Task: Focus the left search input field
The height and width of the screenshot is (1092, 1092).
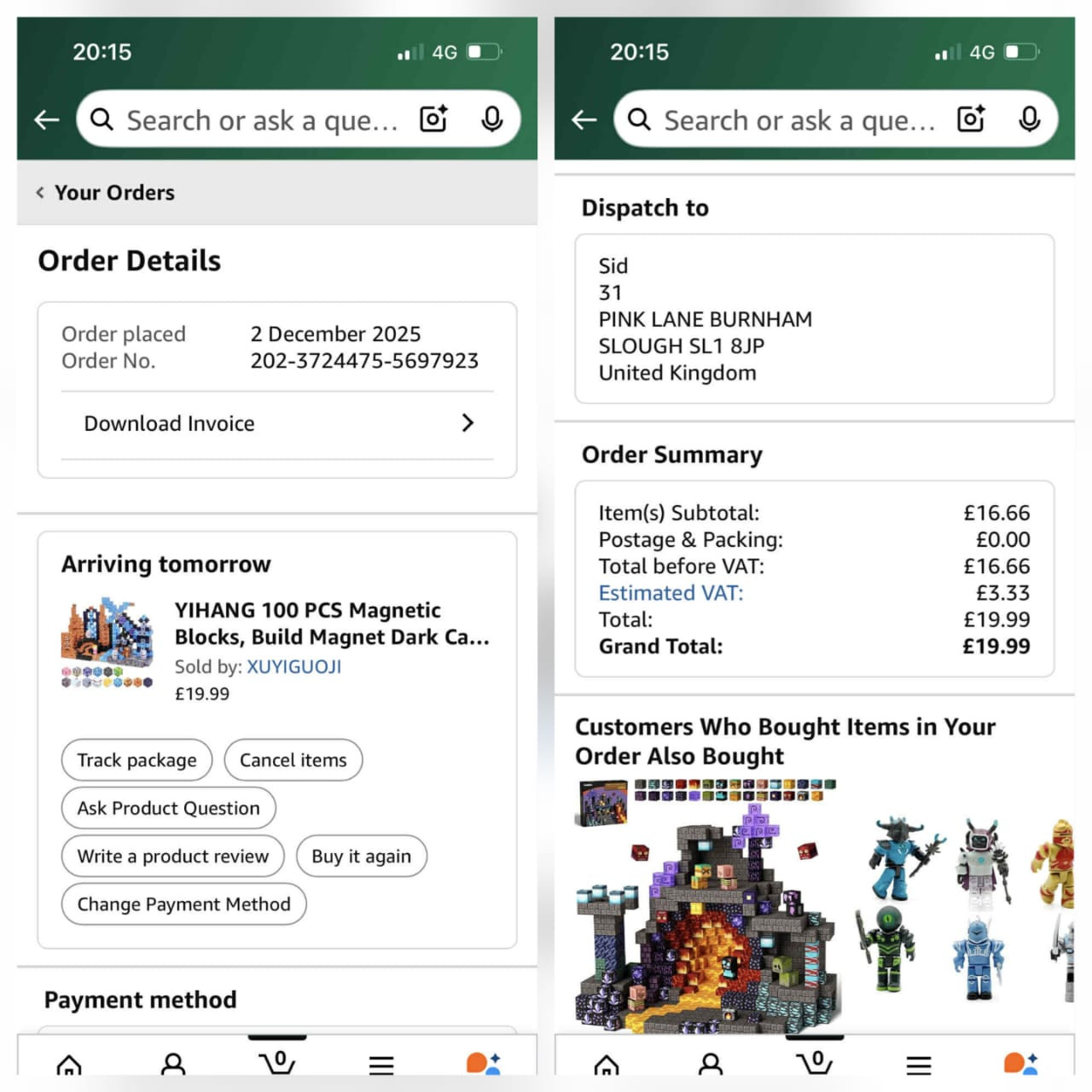Action: pos(263,120)
